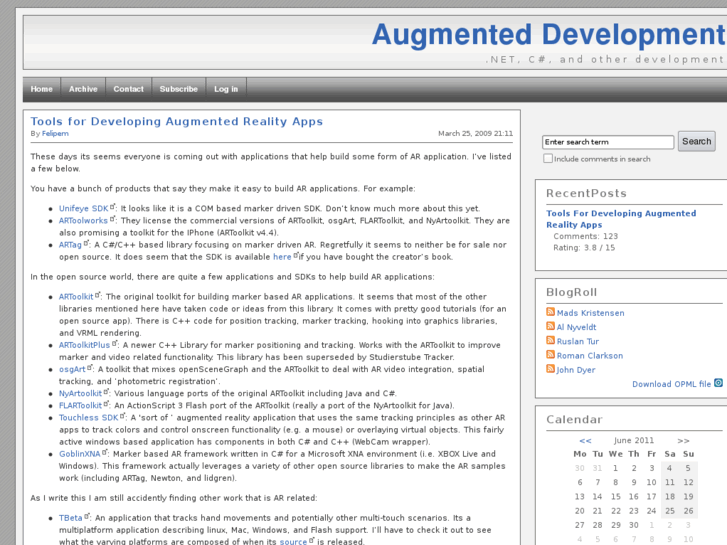Open the Unifeye SDK link
This screenshot has width=727, height=545.
pyautogui.click(x=83, y=209)
